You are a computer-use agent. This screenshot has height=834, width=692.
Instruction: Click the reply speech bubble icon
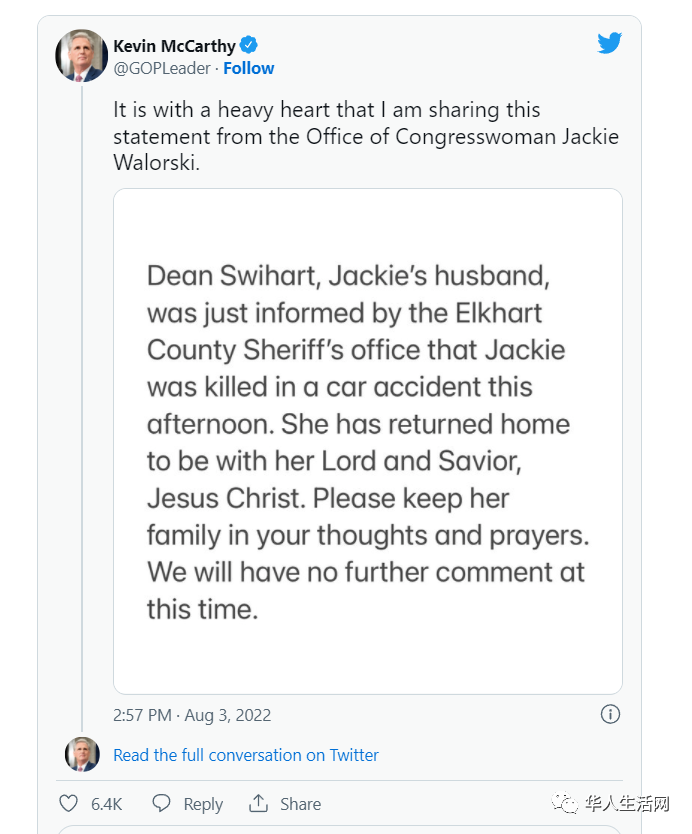(x=161, y=803)
